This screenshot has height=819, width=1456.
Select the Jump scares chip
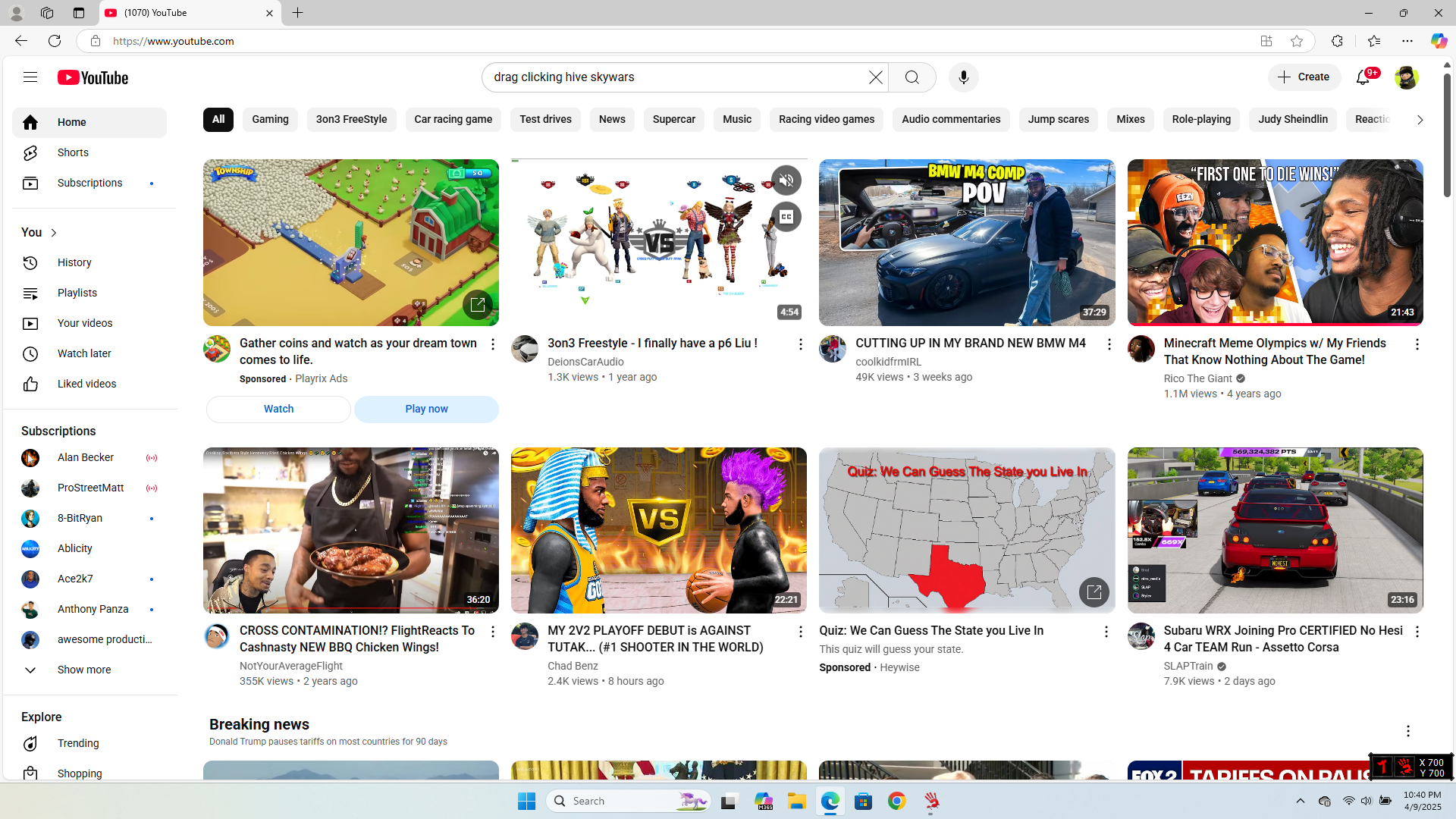click(1058, 119)
